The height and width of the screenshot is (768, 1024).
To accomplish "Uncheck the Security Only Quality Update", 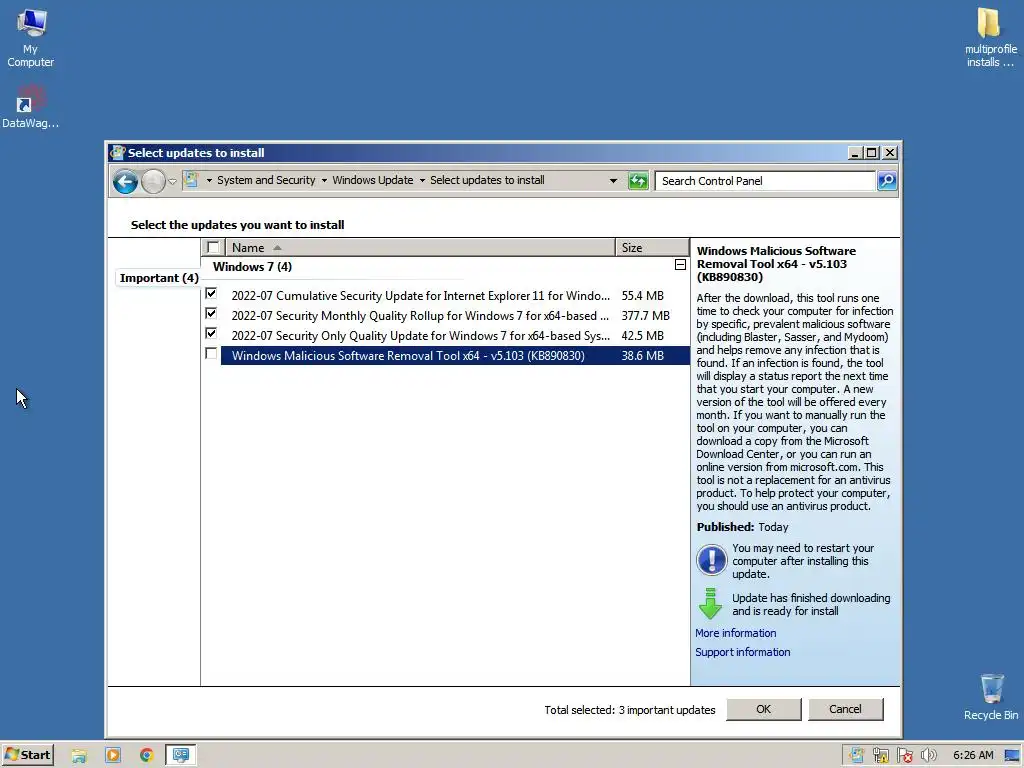I will [x=211, y=334].
